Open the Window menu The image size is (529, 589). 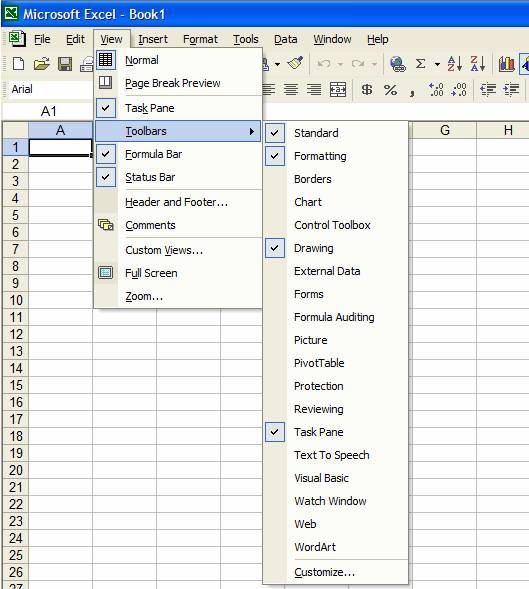pyautogui.click(x=333, y=39)
